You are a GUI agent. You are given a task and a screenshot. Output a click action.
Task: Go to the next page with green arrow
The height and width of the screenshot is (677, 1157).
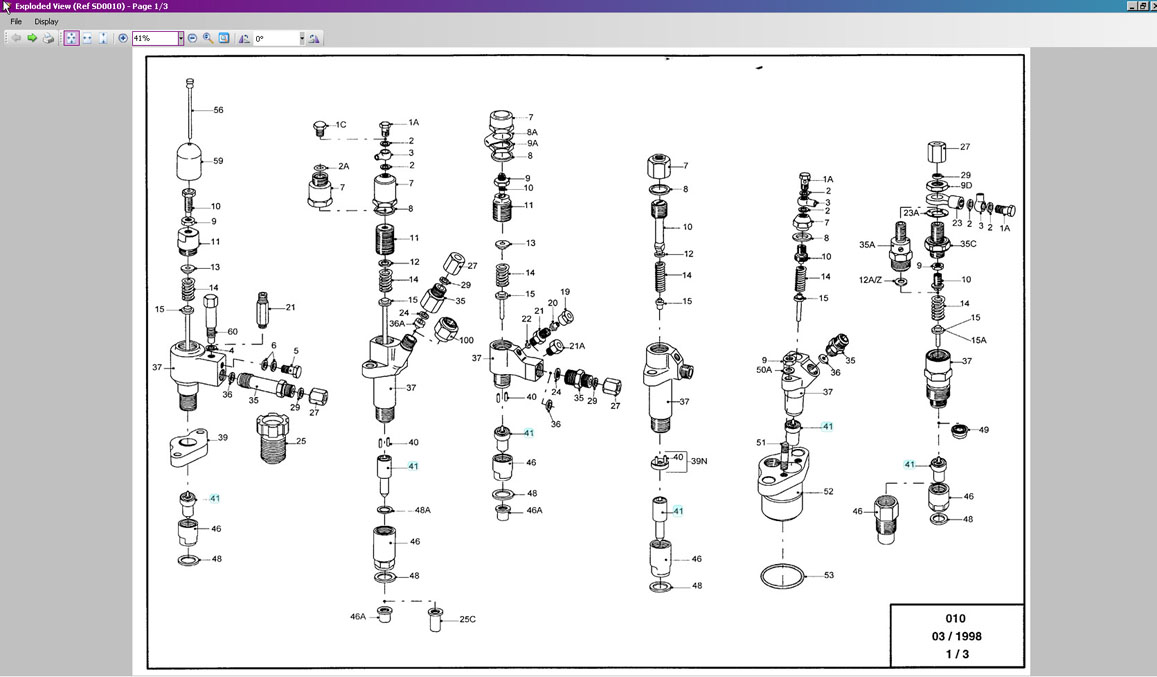(x=32, y=38)
